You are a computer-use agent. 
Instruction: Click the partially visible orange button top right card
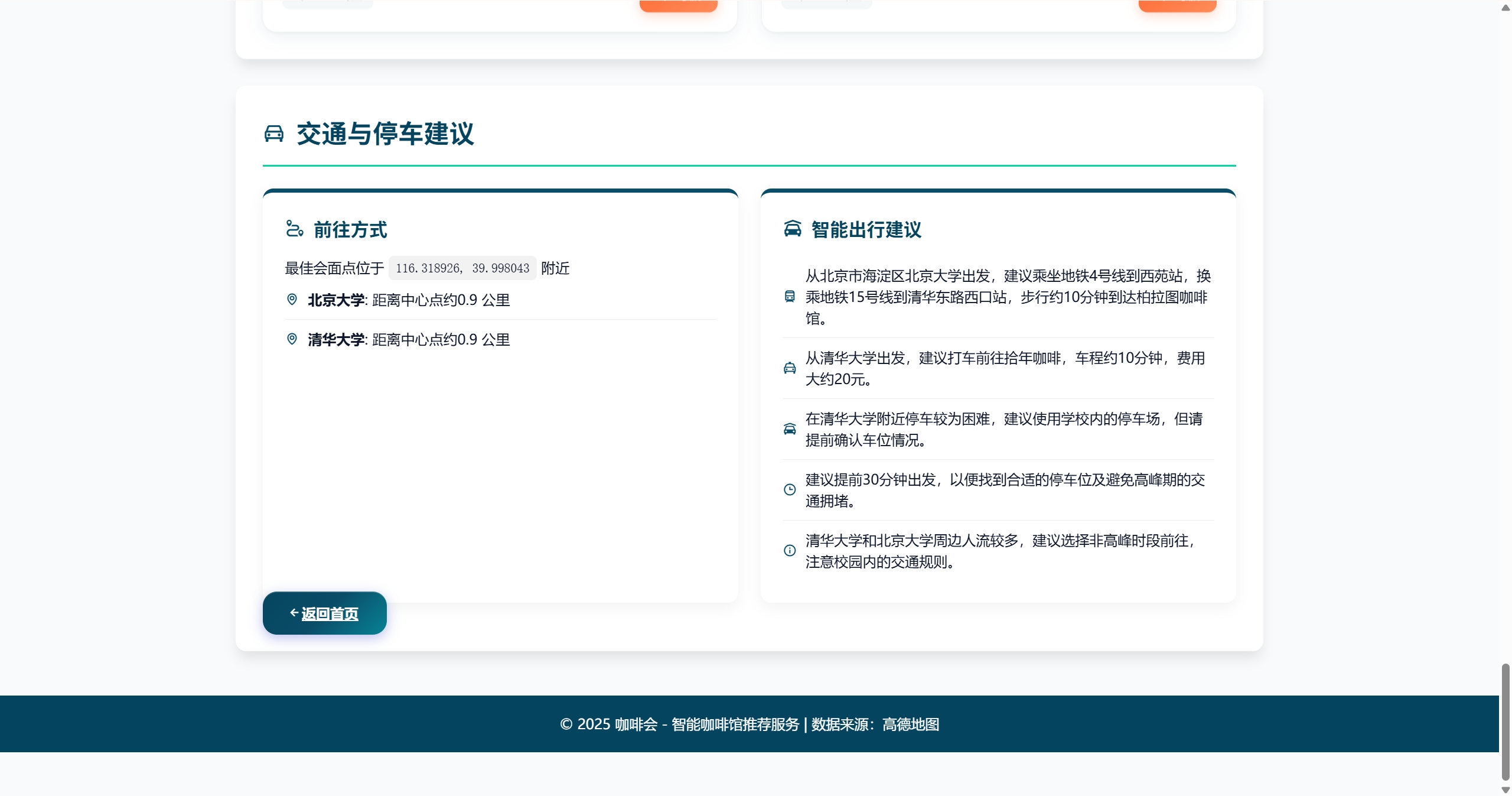(x=1177, y=5)
